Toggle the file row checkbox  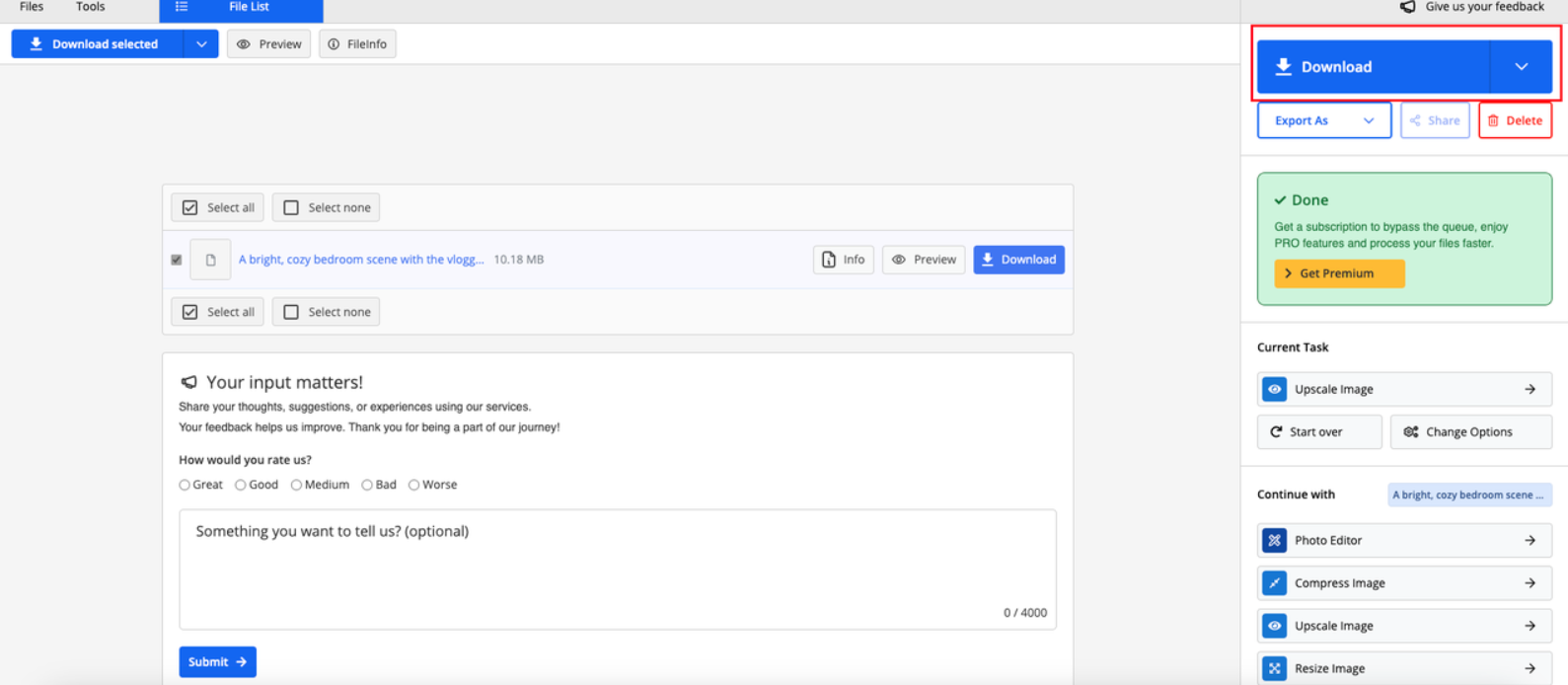tap(177, 260)
